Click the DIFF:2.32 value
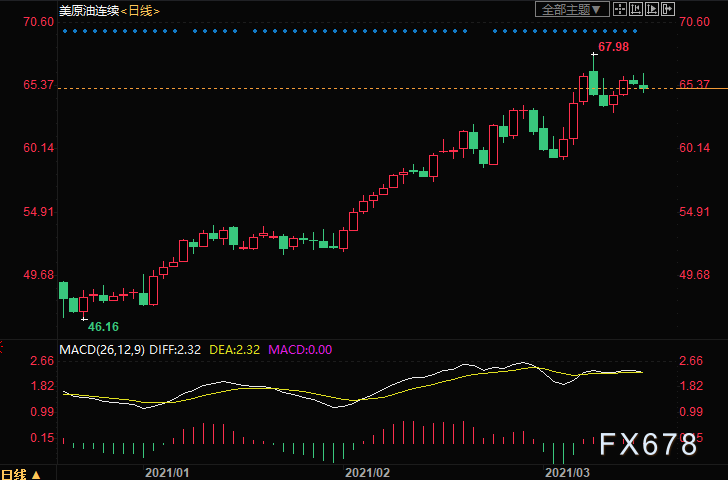The height and width of the screenshot is (480, 728). tap(175, 350)
